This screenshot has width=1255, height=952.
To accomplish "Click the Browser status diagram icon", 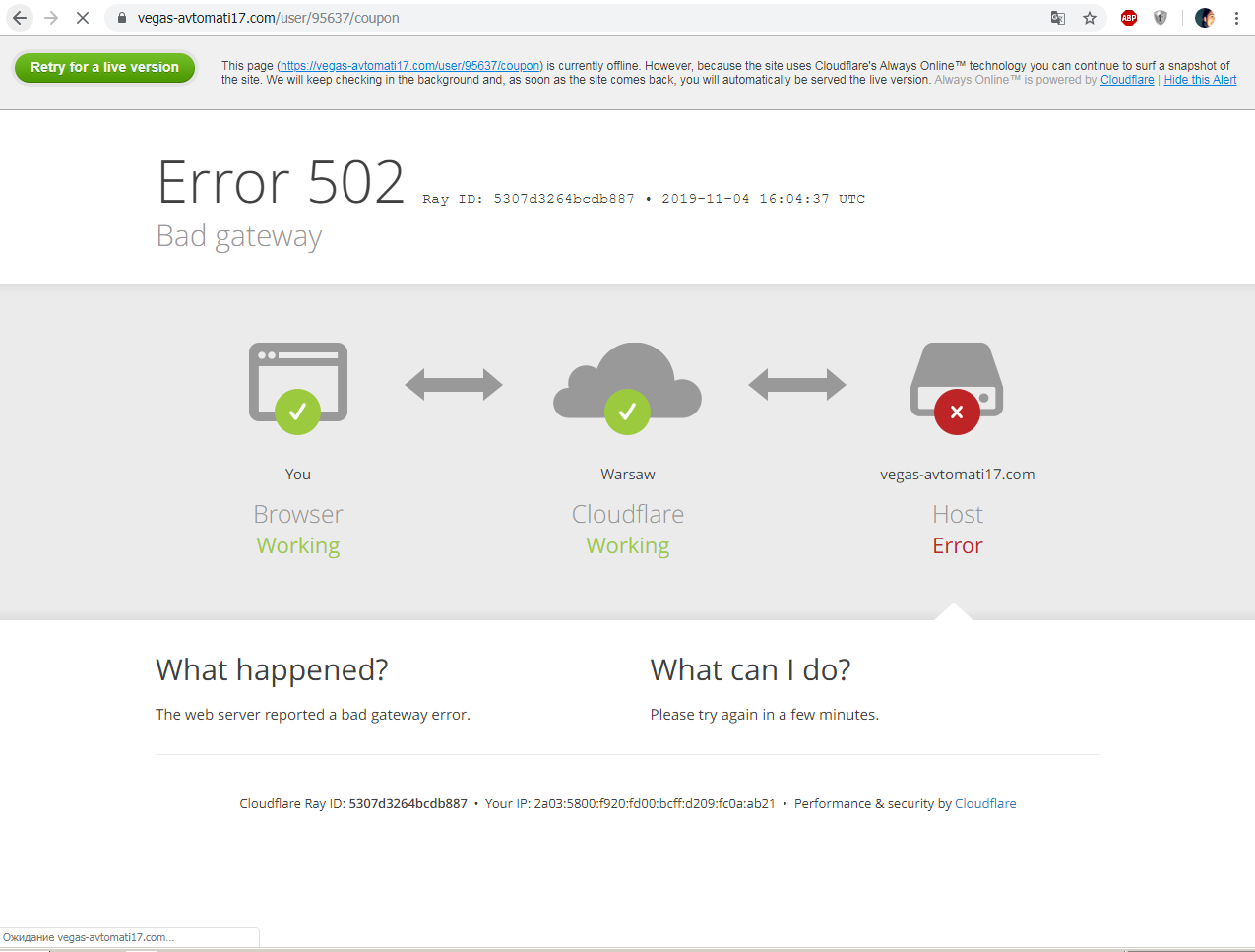I will [298, 388].
